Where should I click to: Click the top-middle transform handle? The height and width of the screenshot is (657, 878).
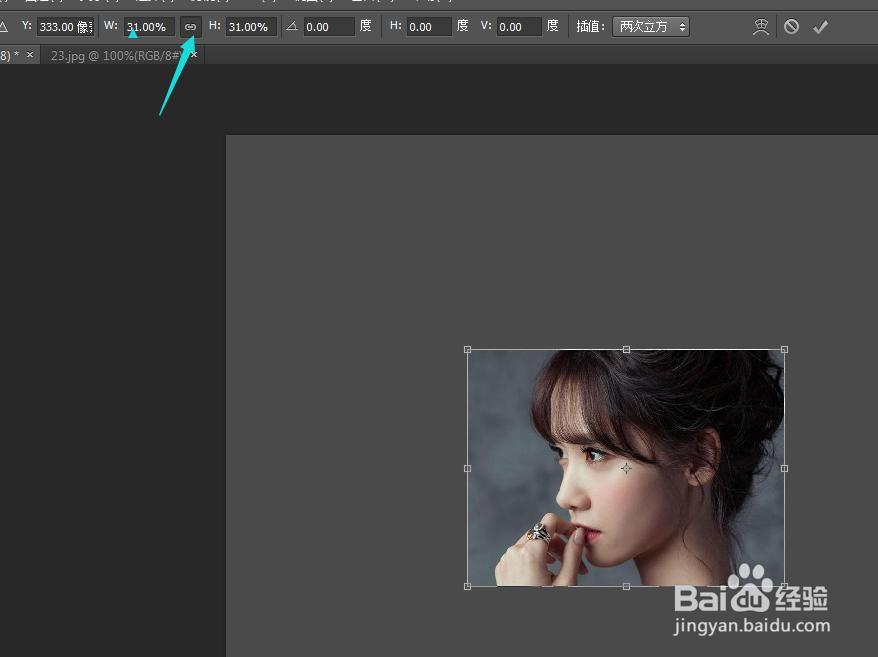(x=626, y=350)
